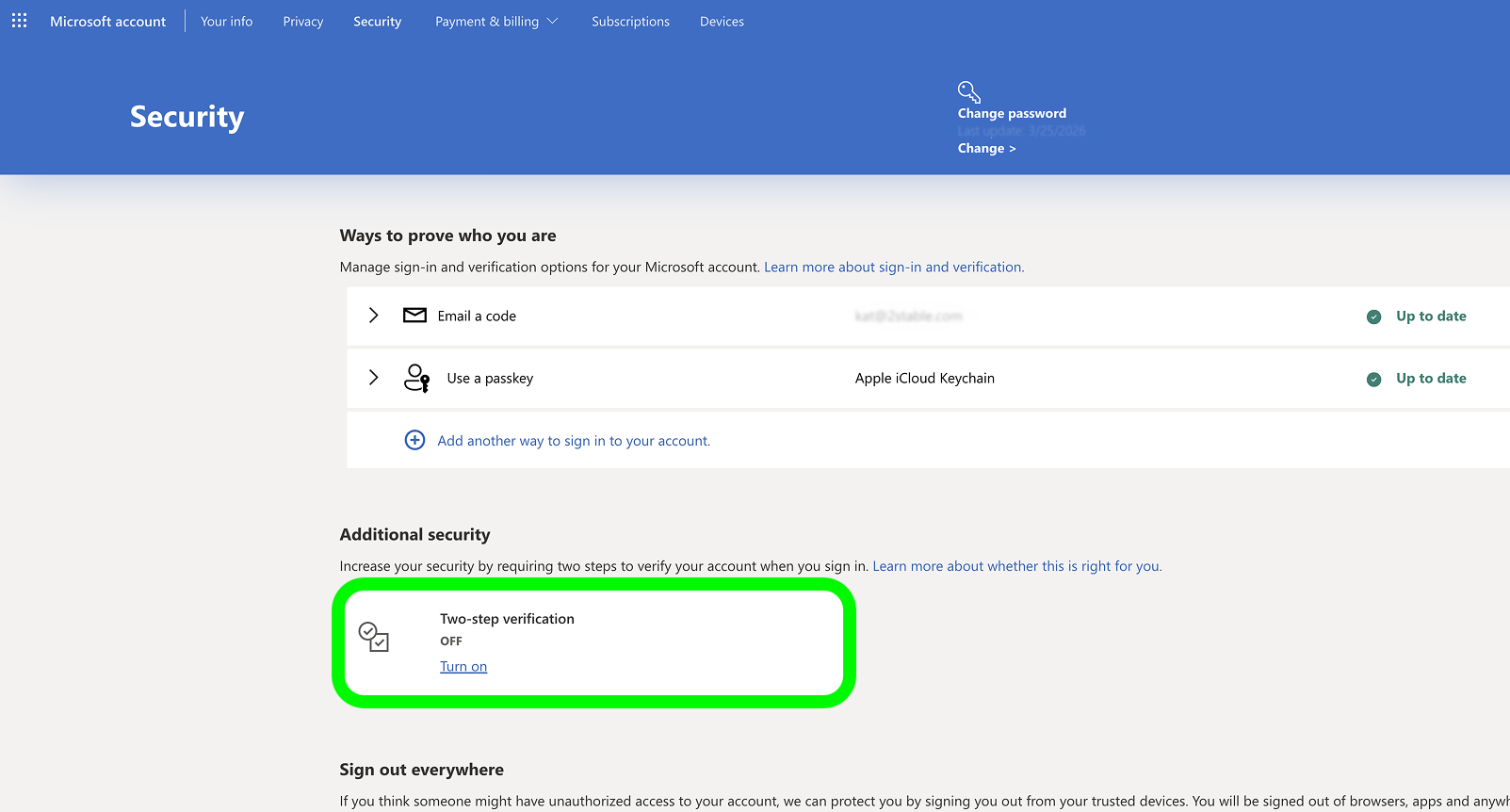Expand the Use a passkey row
Screen dimensions: 1510x812
click(x=374, y=378)
